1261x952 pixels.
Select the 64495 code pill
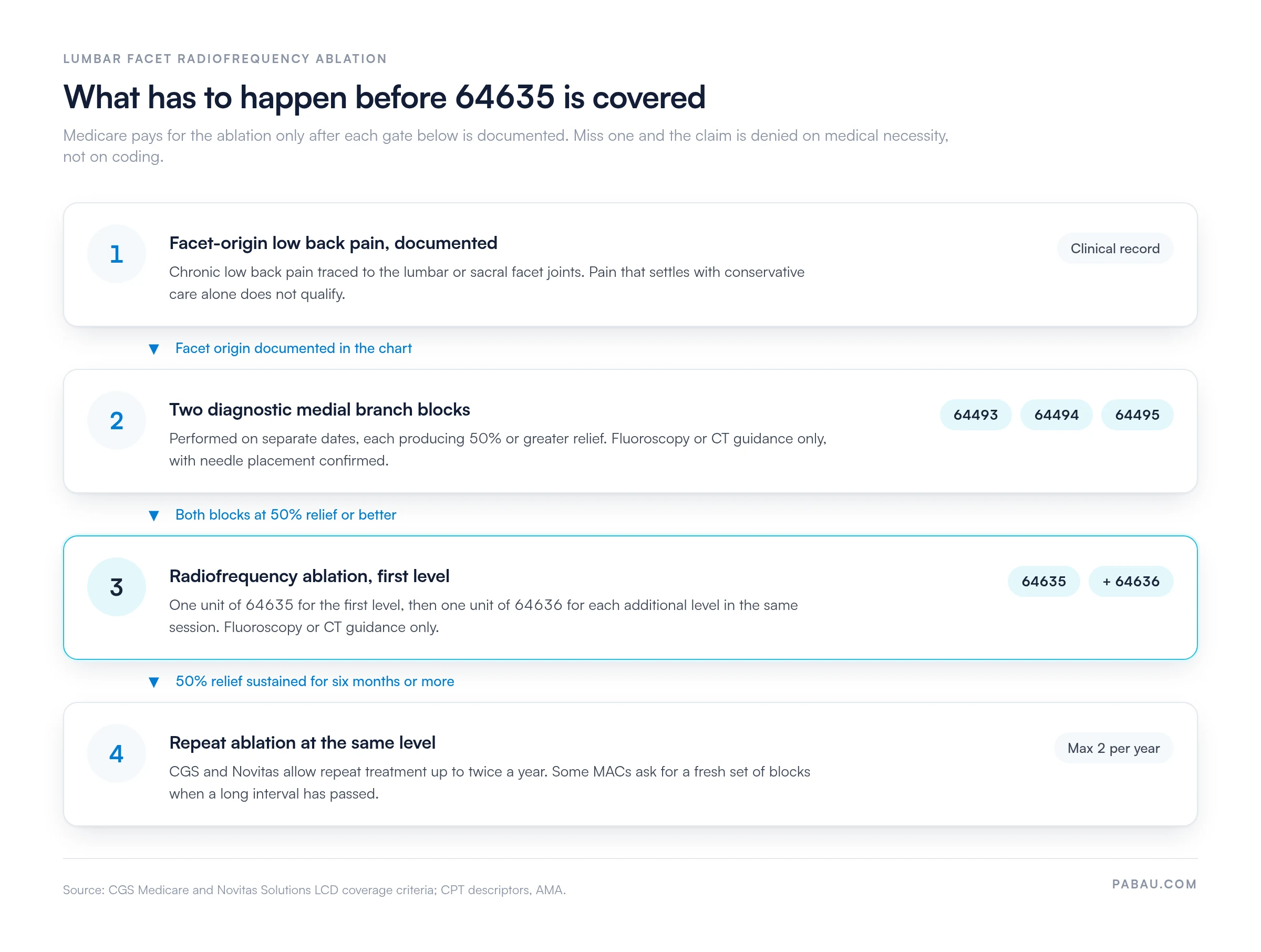point(1136,415)
